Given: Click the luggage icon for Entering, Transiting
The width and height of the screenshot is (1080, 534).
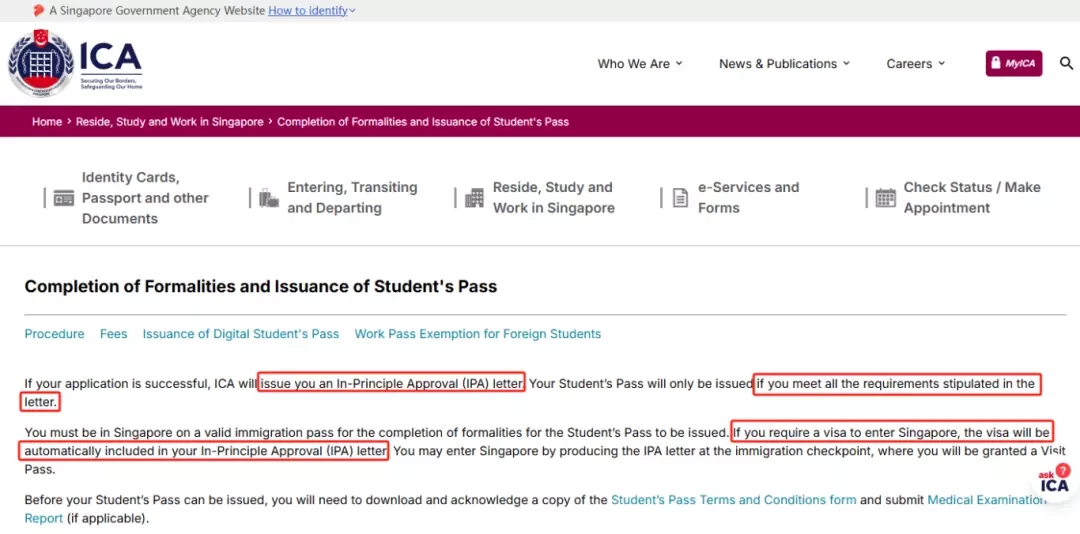Looking at the screenshot, I should [269, 198].
